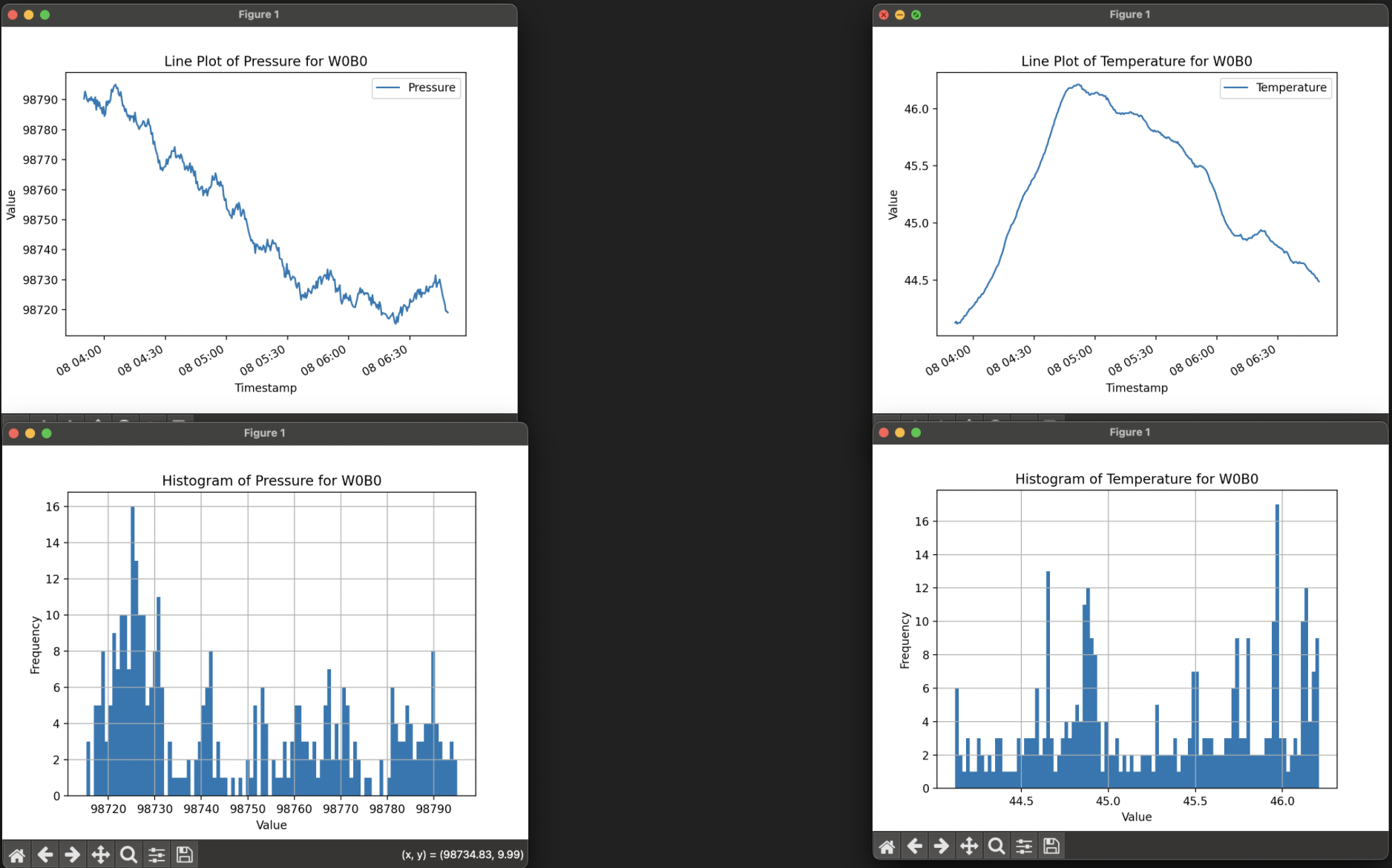
Task: Click 98760 x-tick in Pressure histogram
Action: pyautogui.click(x=294, y=809)
